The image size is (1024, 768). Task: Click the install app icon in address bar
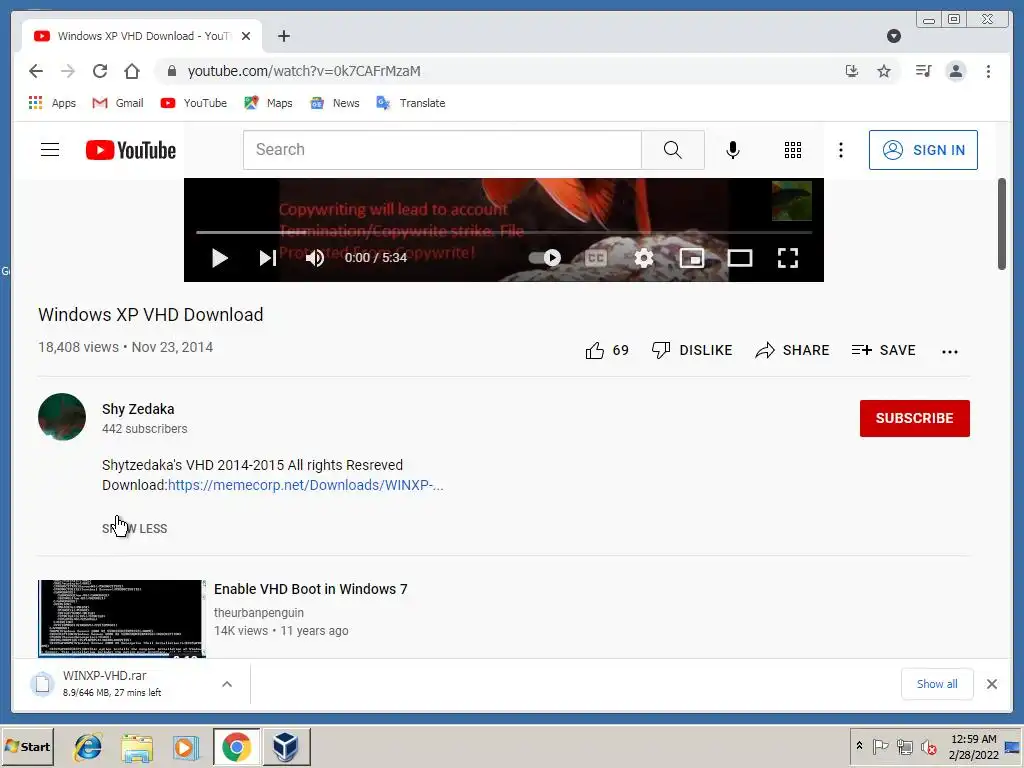pyautogui.click(x=852, y=71)
